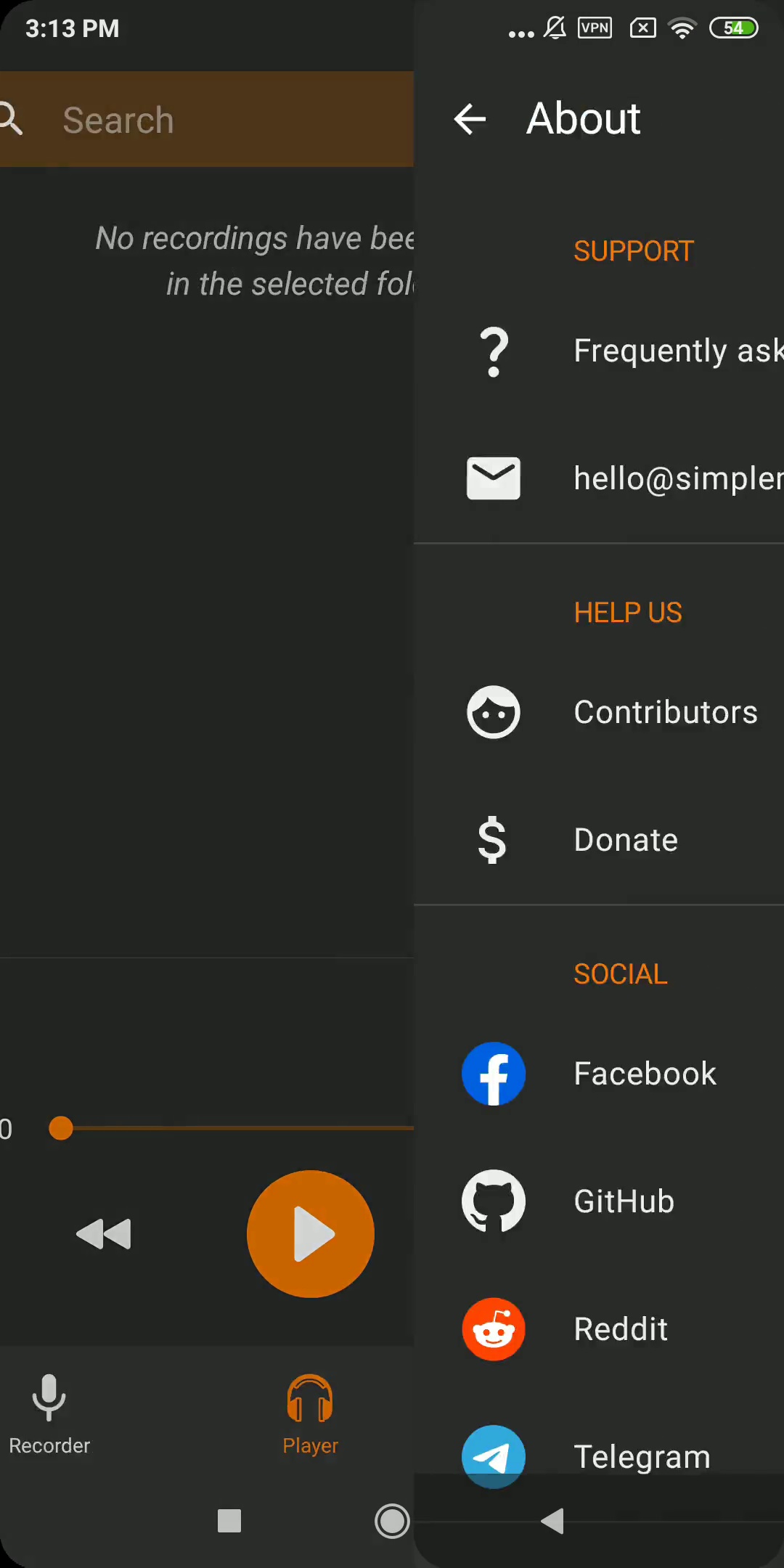784x1568 pixels.
Task: Open the Reddit logo icon
Action: (x=494, y=1329)
